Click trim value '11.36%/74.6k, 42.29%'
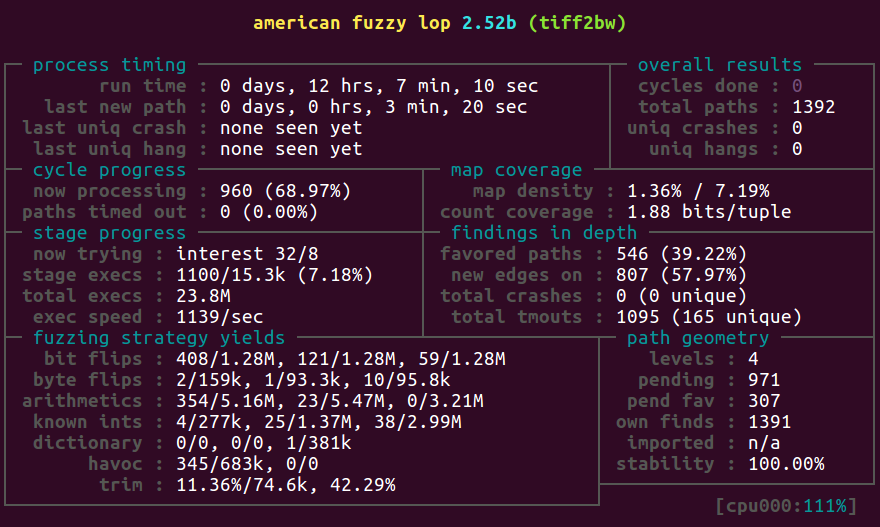Screen dimensions: 880x527 pos(286,485)
